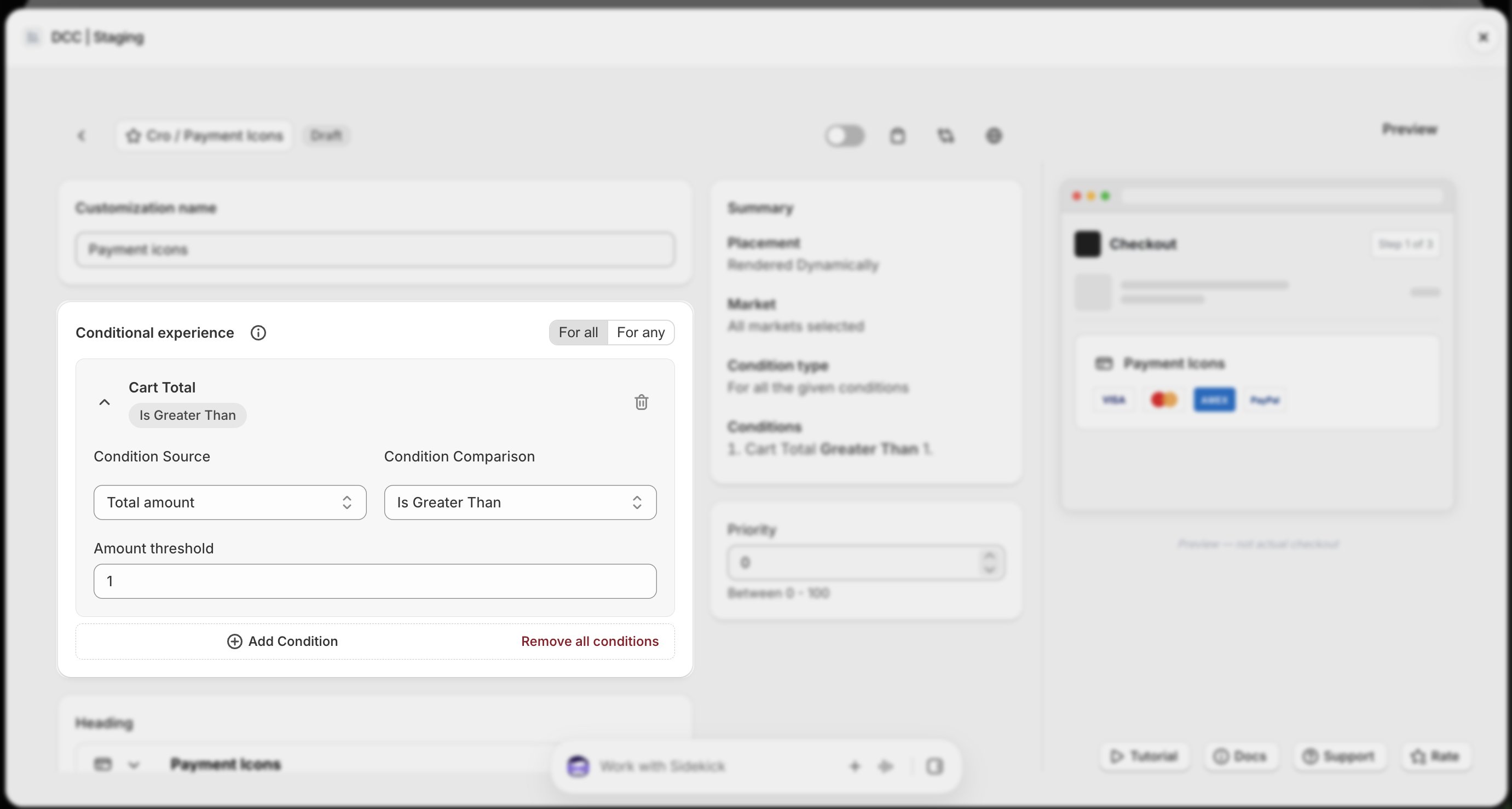The height and width of the screenshot is (809, 1512).
Task: Open the Is Greater Than comparison dropdown
Action: point(520,502)
